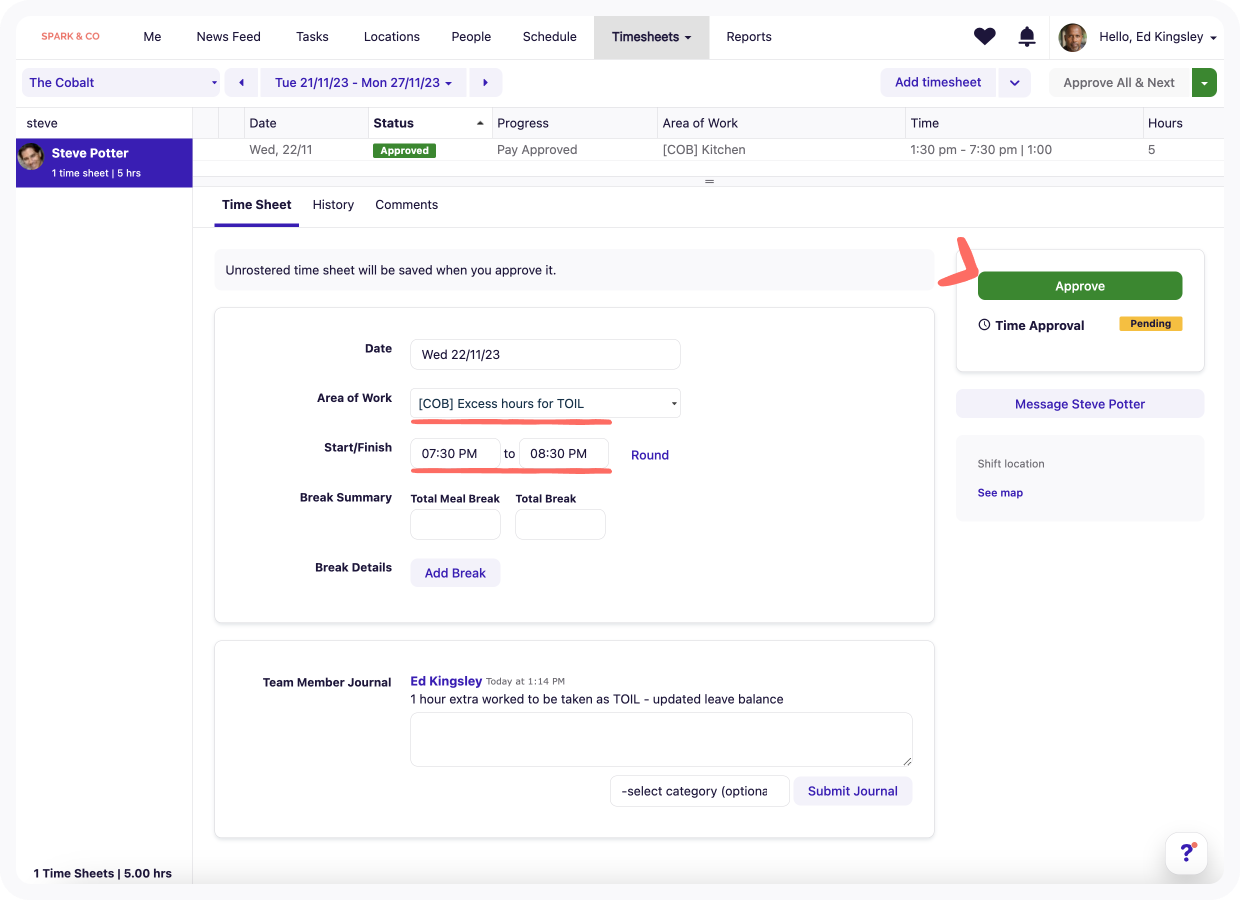The image size is (1240, 900).
Task: Click the Time column header
Action: coord(1025,123)
